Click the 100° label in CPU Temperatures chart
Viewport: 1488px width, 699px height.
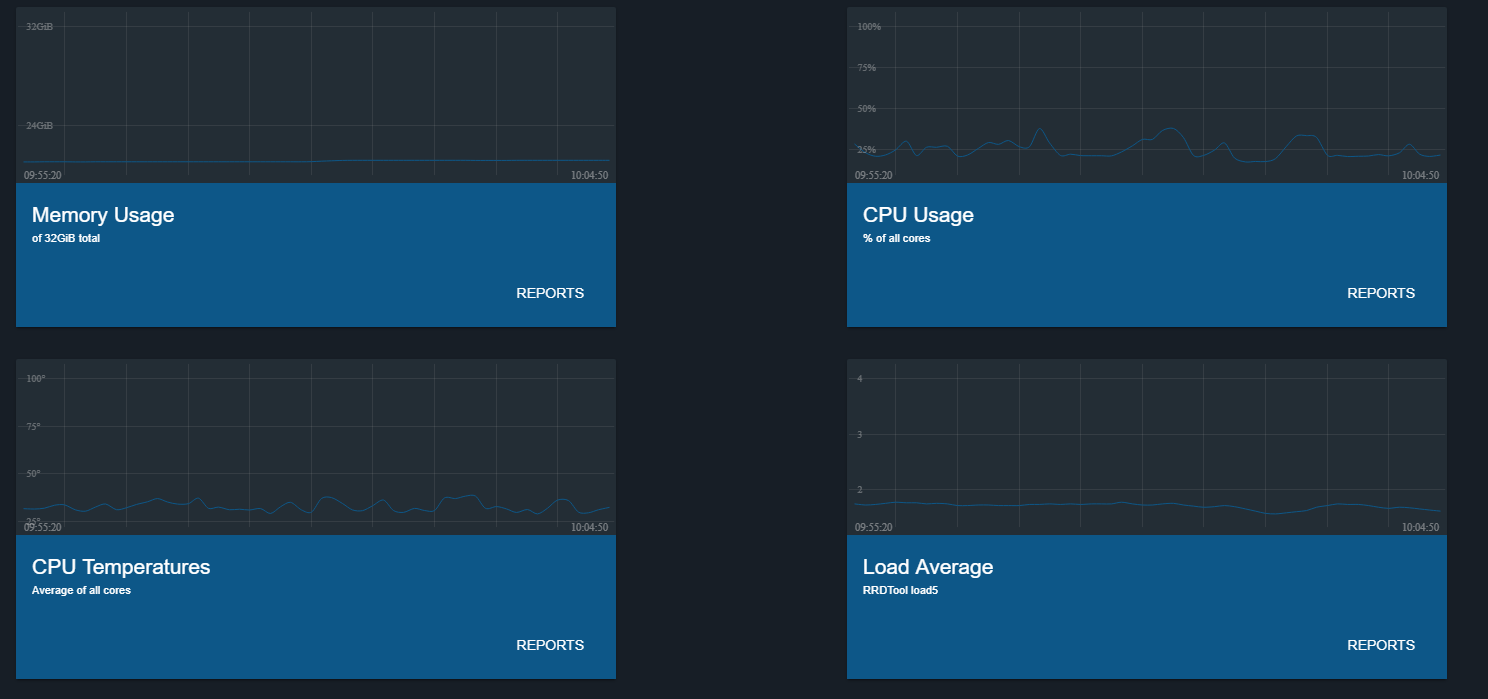[x=36, y=378]
